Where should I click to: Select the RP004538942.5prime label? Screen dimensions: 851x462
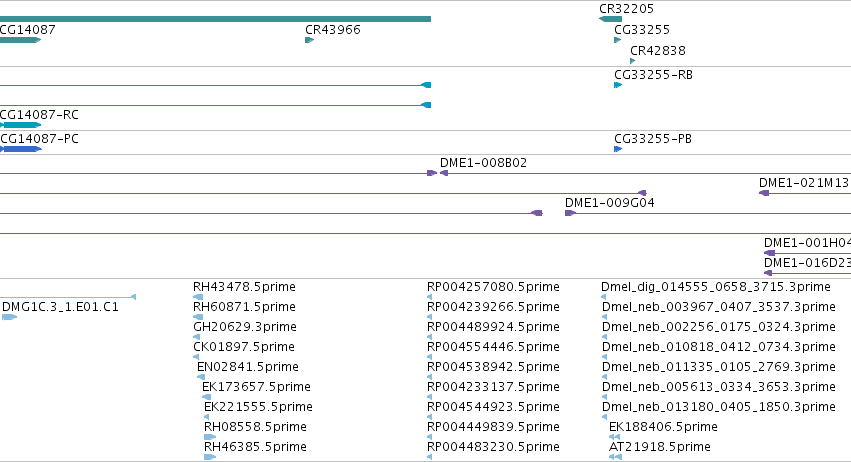click(493, 367)
